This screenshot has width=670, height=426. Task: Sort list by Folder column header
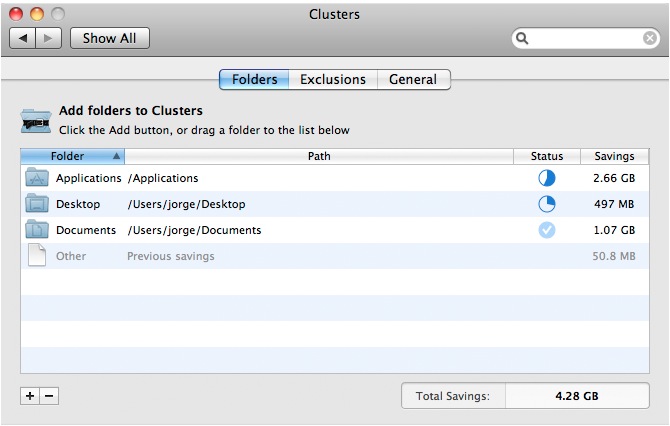click(x=72, y=156)
